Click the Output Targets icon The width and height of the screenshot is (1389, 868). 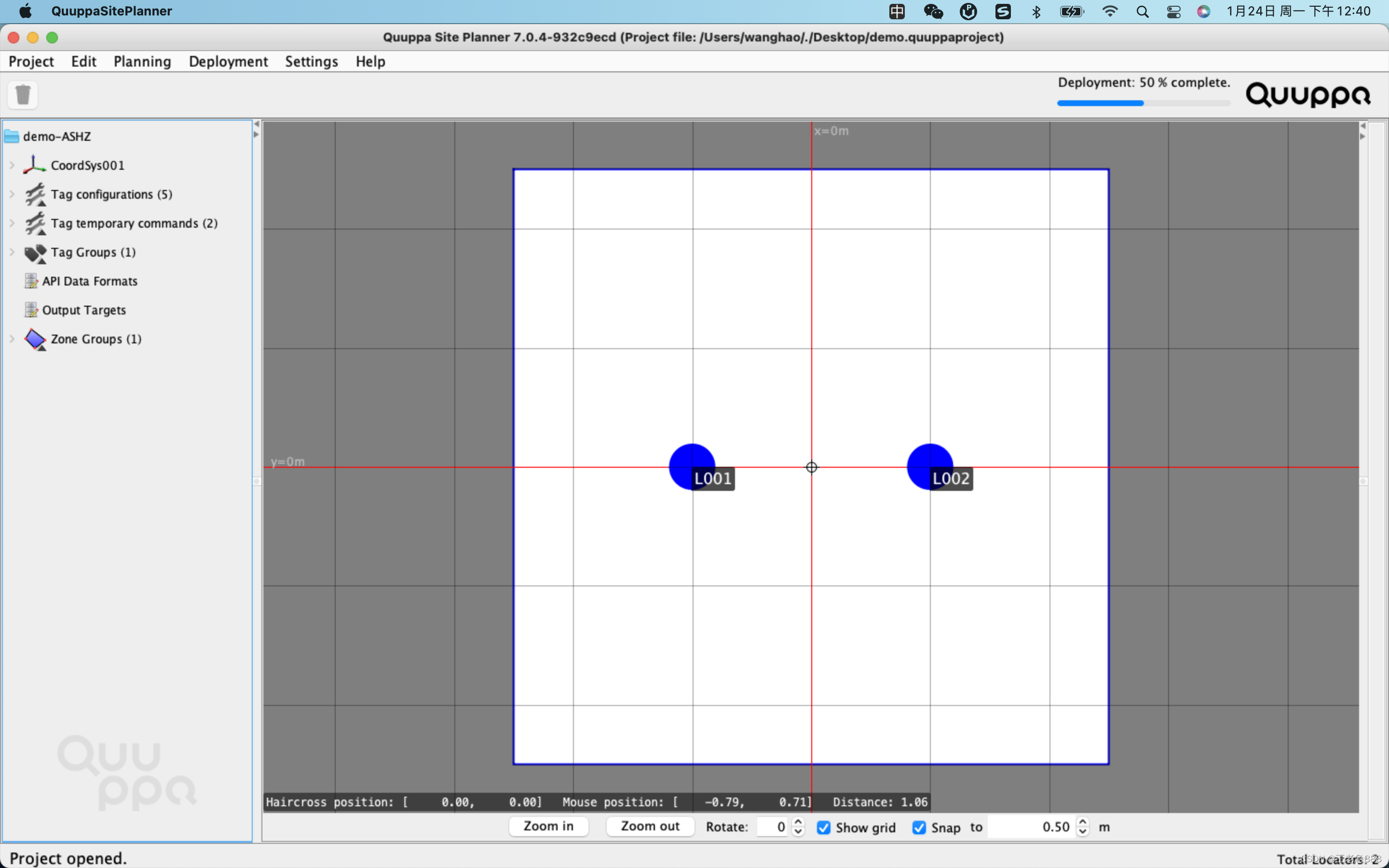pyautogui.click(x=31, y=310)
